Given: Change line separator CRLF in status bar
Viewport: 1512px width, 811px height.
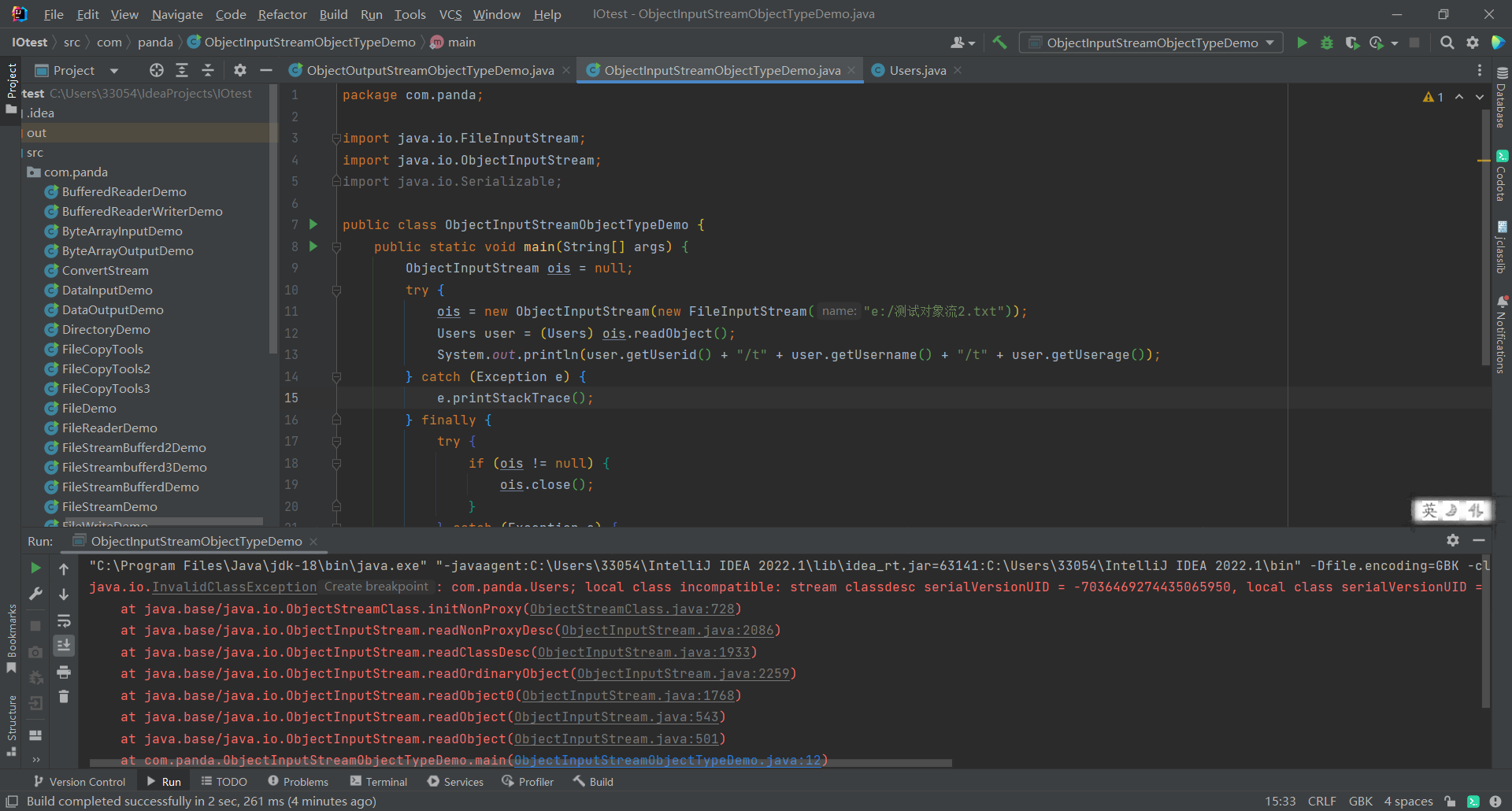Looking at the screenshot, I should coord(1321,801).
